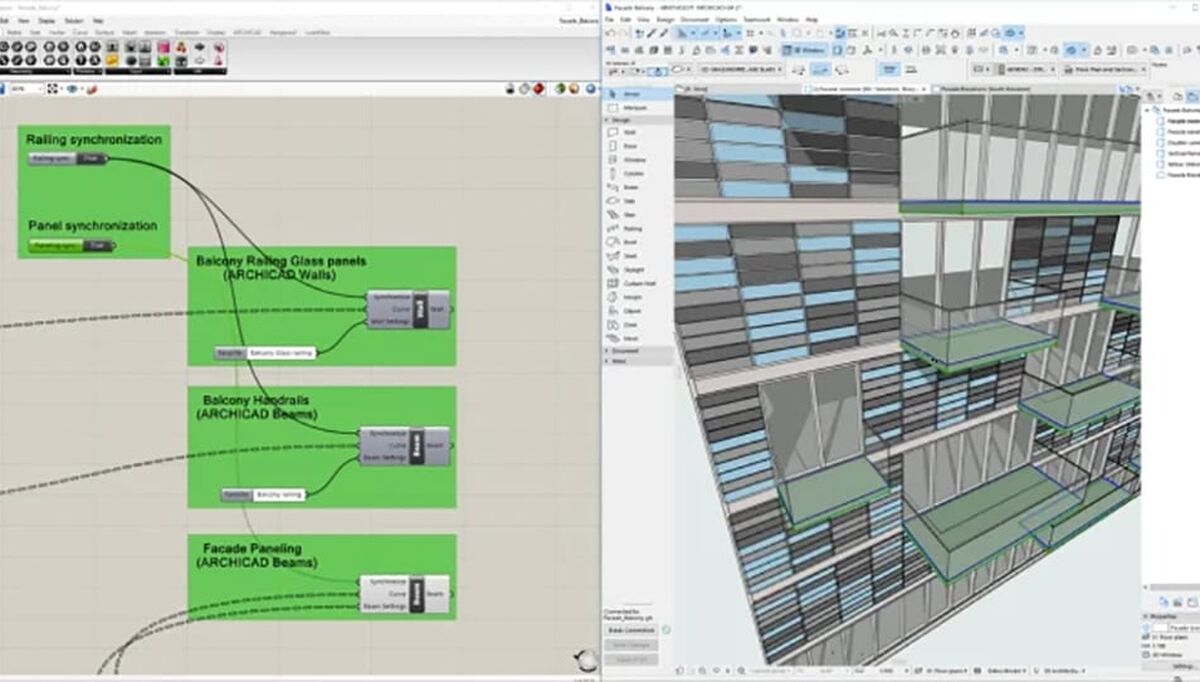Click Balcony Glass railing value panel
Image resolution: width=1200 pixels, height=682 pixels.
point(281,353)
